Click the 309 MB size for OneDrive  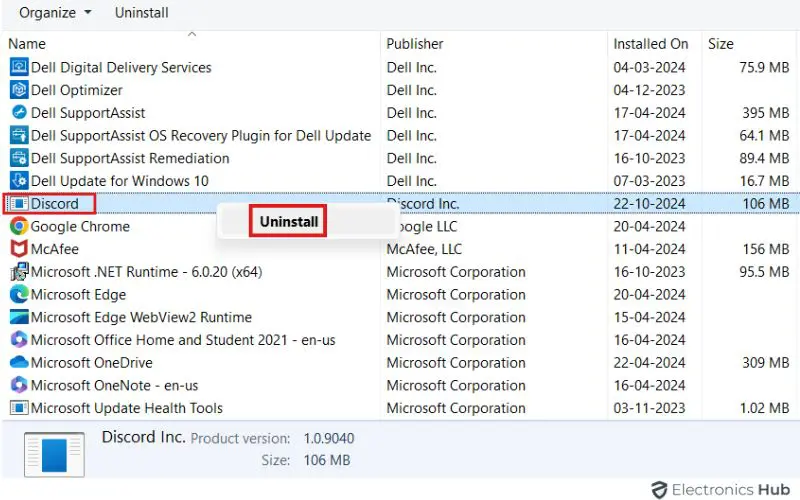(x=766, y=363)
